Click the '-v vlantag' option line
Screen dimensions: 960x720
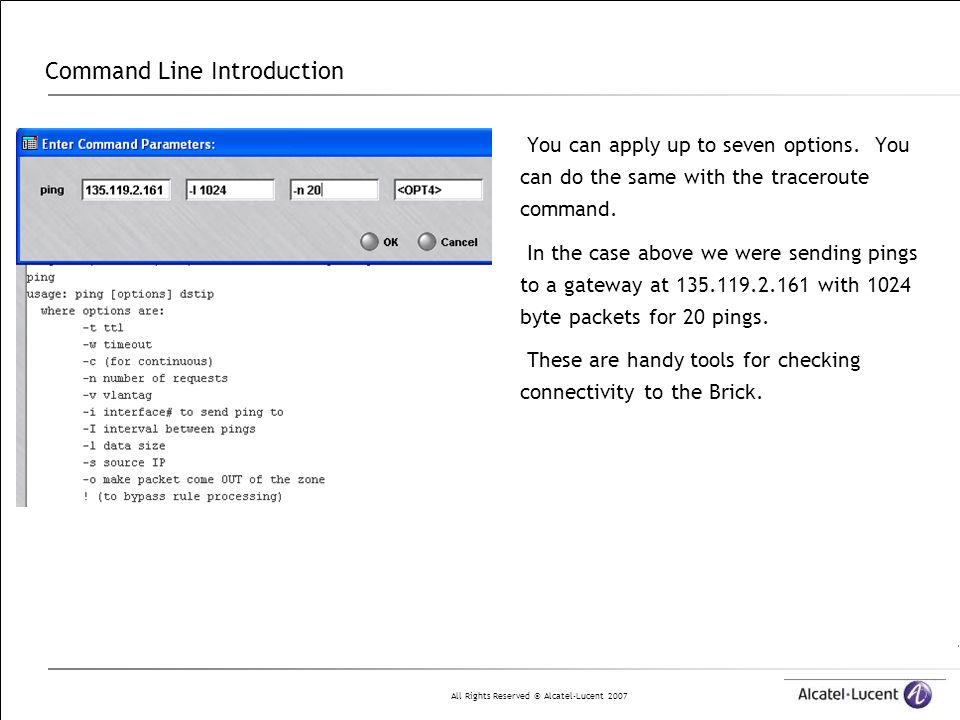[117, 396]
